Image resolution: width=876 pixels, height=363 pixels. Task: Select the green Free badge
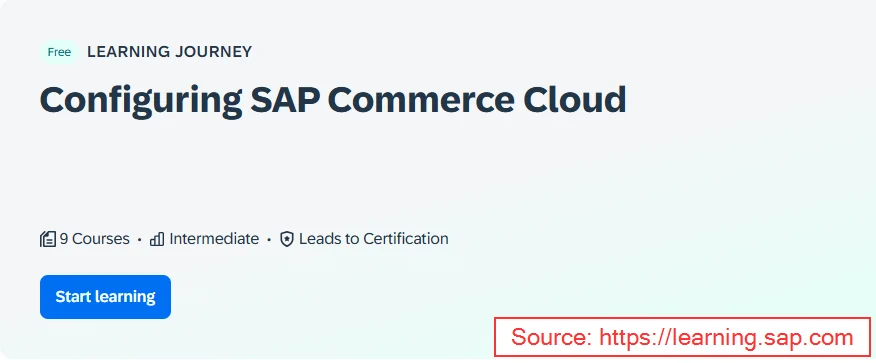pos(59,52)
